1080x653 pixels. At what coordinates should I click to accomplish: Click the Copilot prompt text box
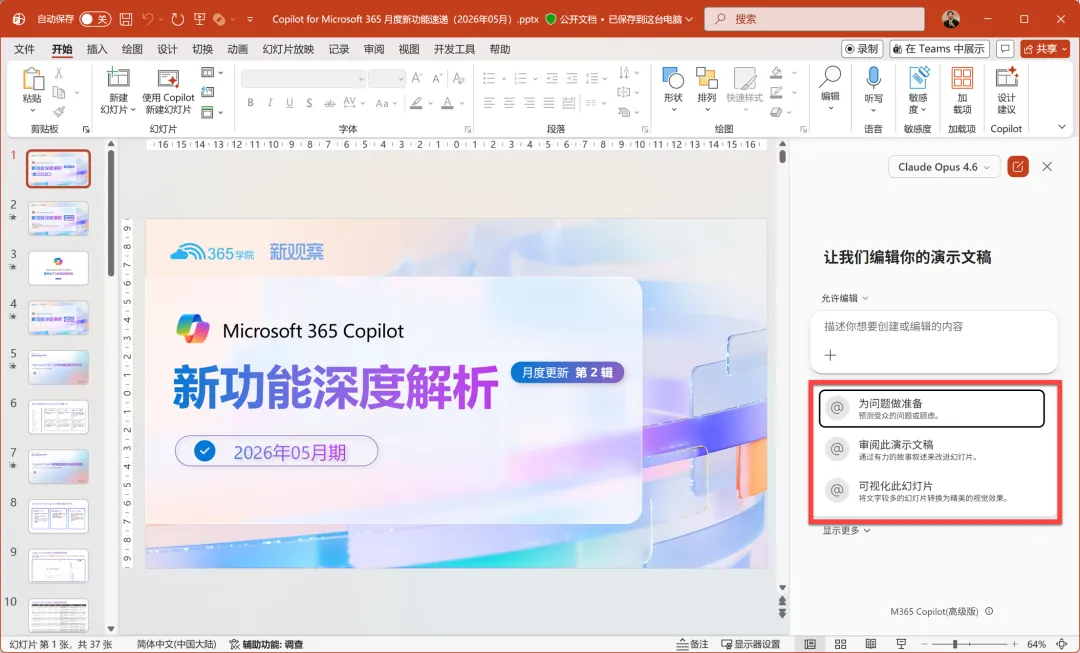(x=933, y=326)
